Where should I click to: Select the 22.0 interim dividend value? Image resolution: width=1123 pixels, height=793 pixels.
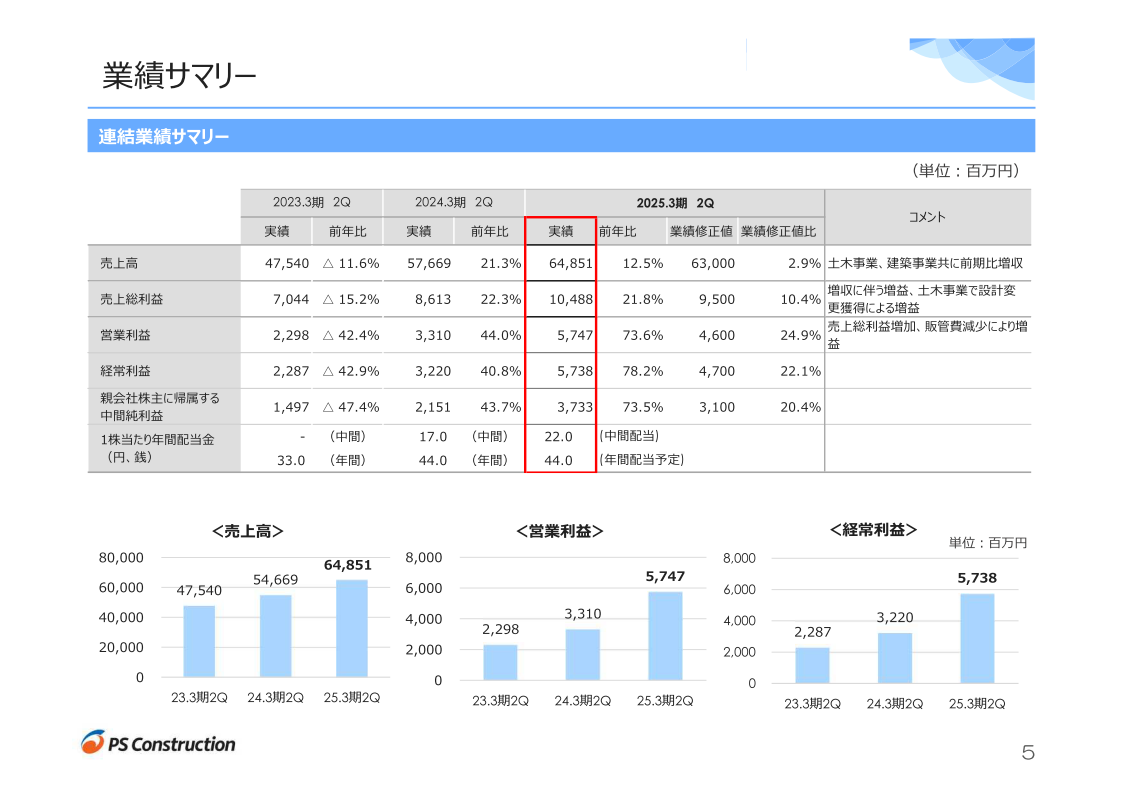558,436
